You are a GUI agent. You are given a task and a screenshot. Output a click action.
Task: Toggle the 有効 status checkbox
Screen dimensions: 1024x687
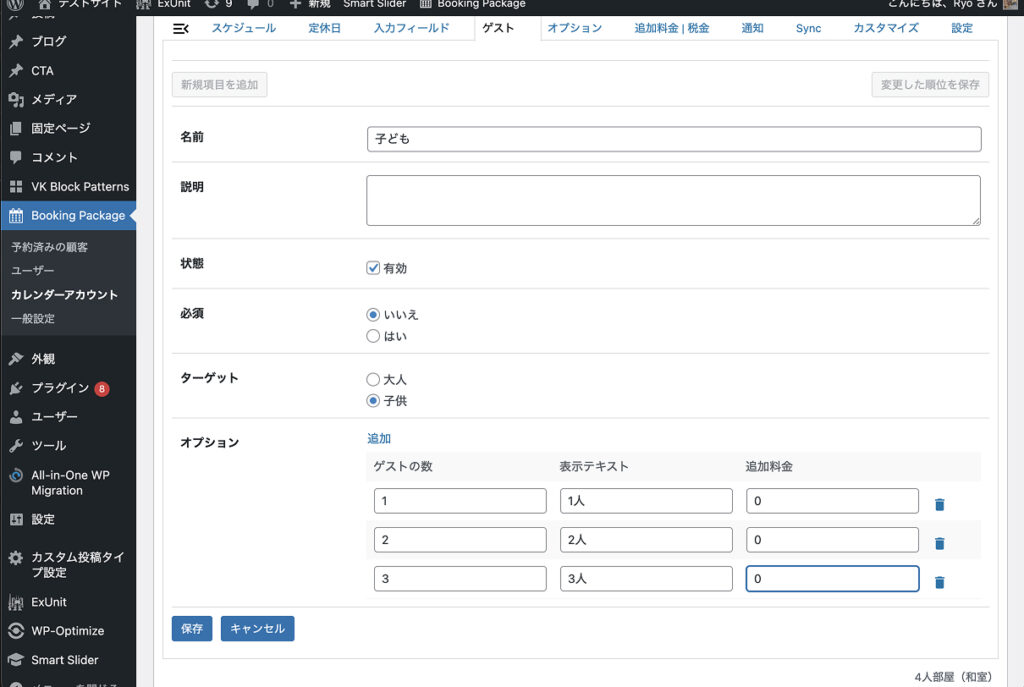pos(373,268)
